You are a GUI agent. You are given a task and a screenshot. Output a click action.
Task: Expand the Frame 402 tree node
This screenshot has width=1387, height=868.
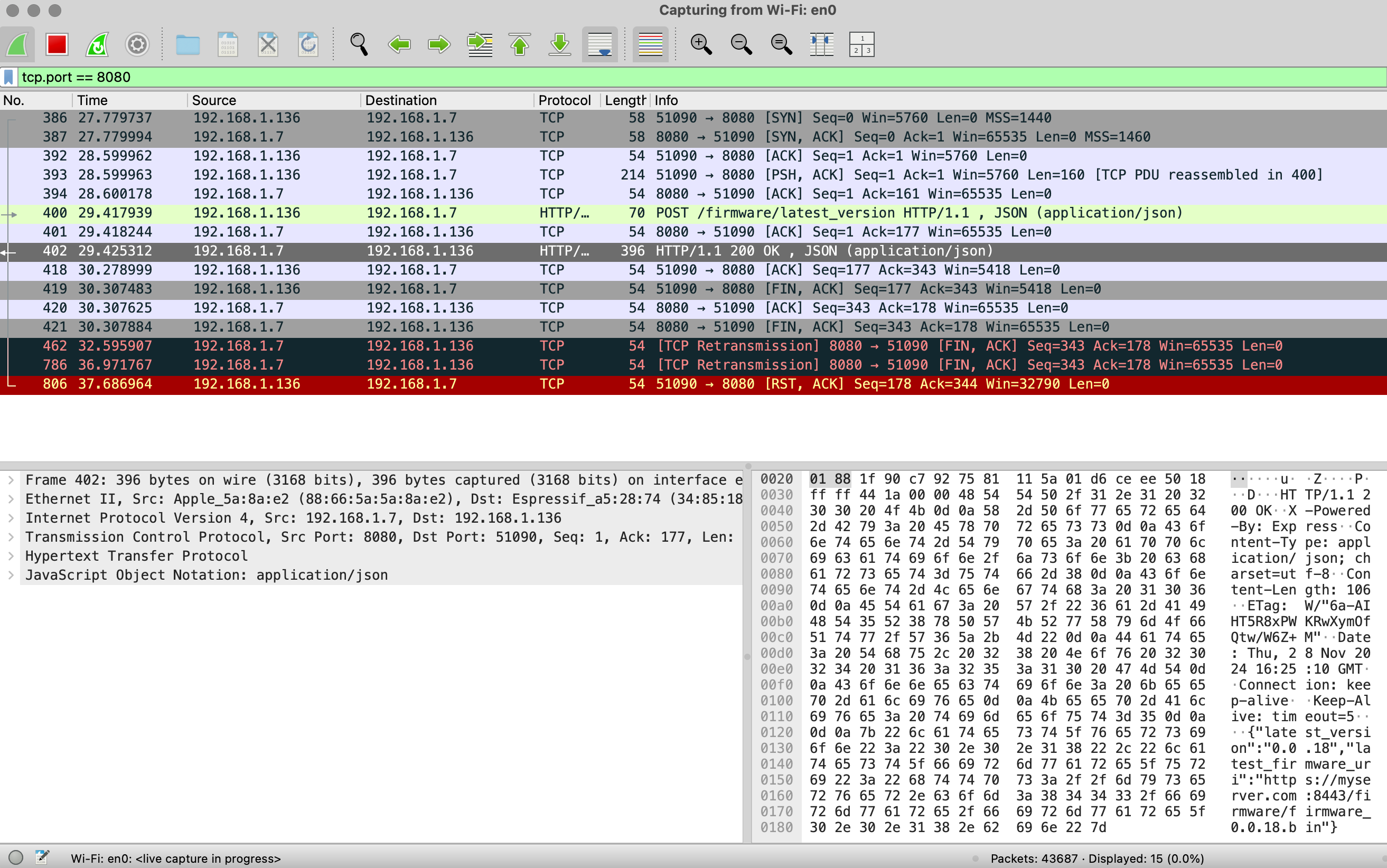click(11, 480)
